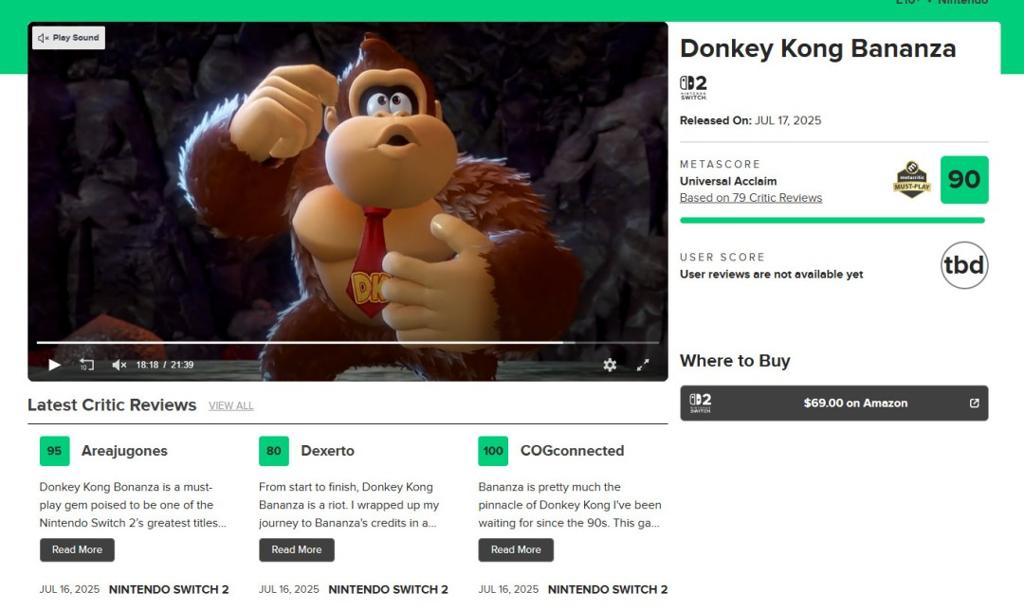1024x610 pixels.
Task: Read more of the Areajugones review
Action: coord(77,550)
